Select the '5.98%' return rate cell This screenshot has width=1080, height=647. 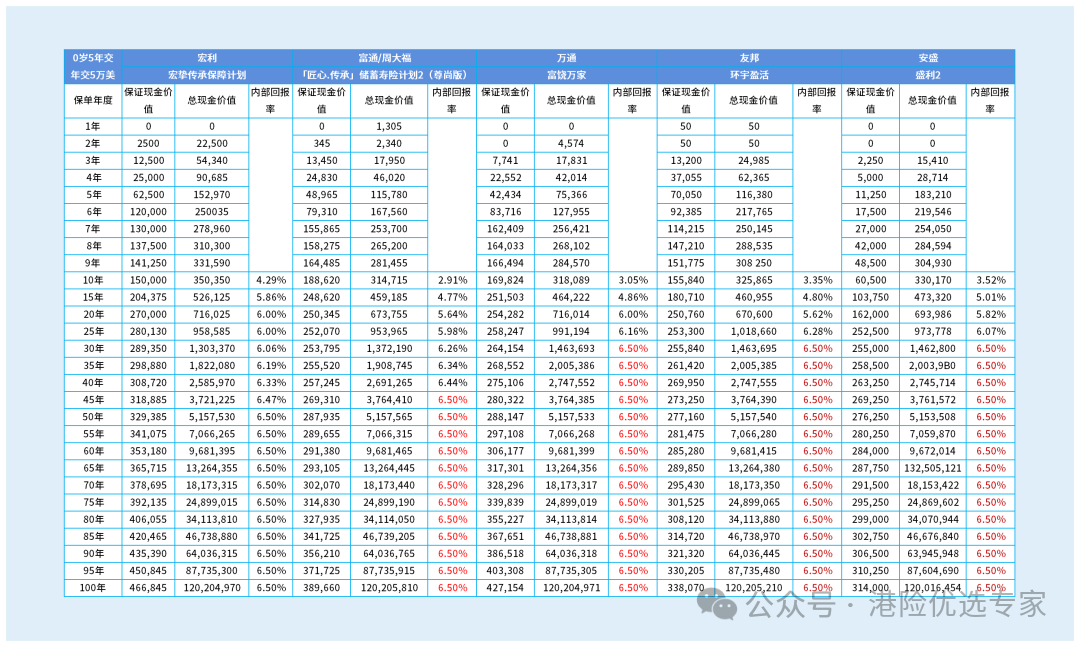coord(453,331)
